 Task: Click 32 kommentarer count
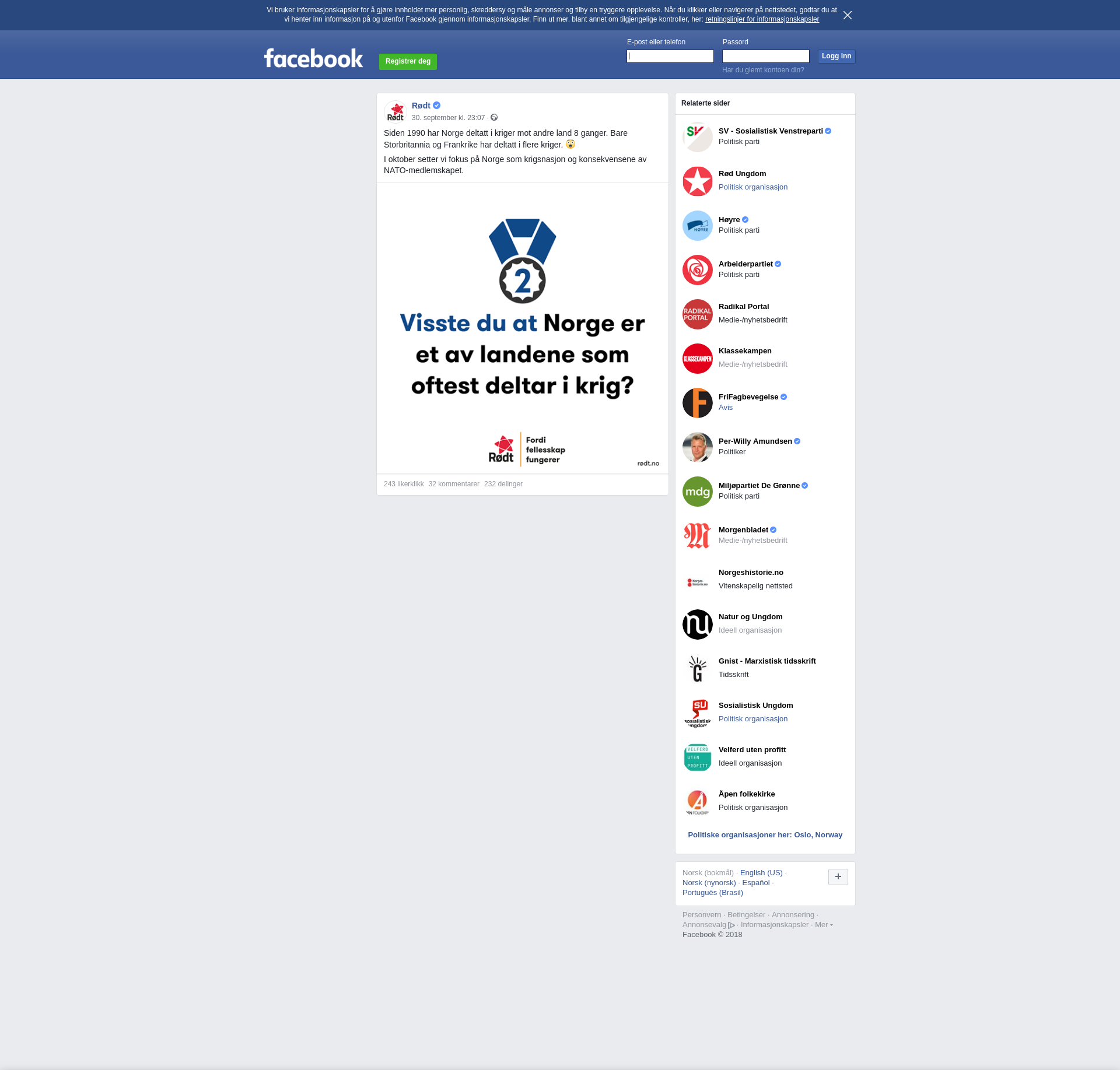[454, 484]
